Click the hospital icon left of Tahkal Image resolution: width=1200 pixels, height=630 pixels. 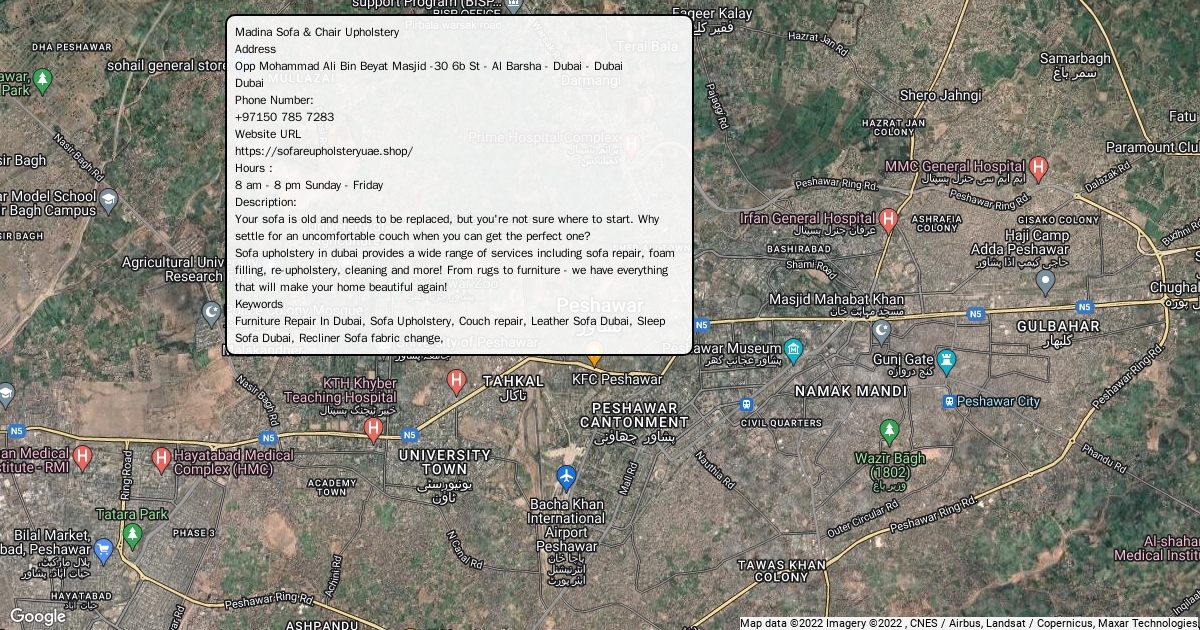pyautogui.click(x=456, y=381)
